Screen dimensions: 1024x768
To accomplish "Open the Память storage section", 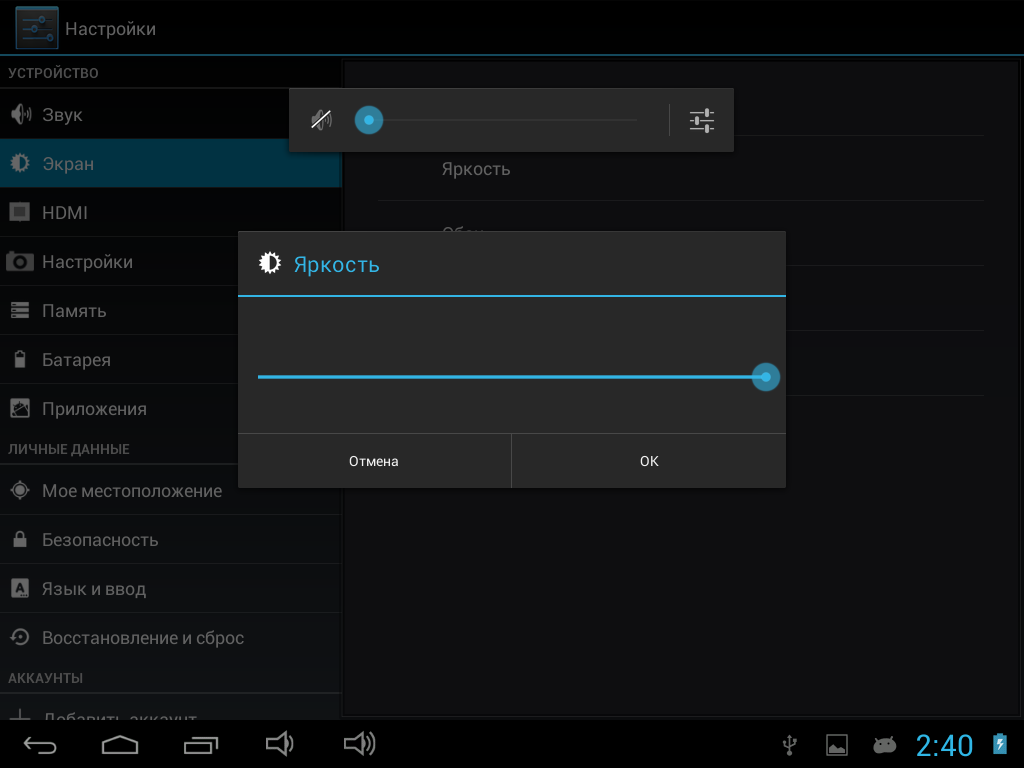I will click(74, 311).
